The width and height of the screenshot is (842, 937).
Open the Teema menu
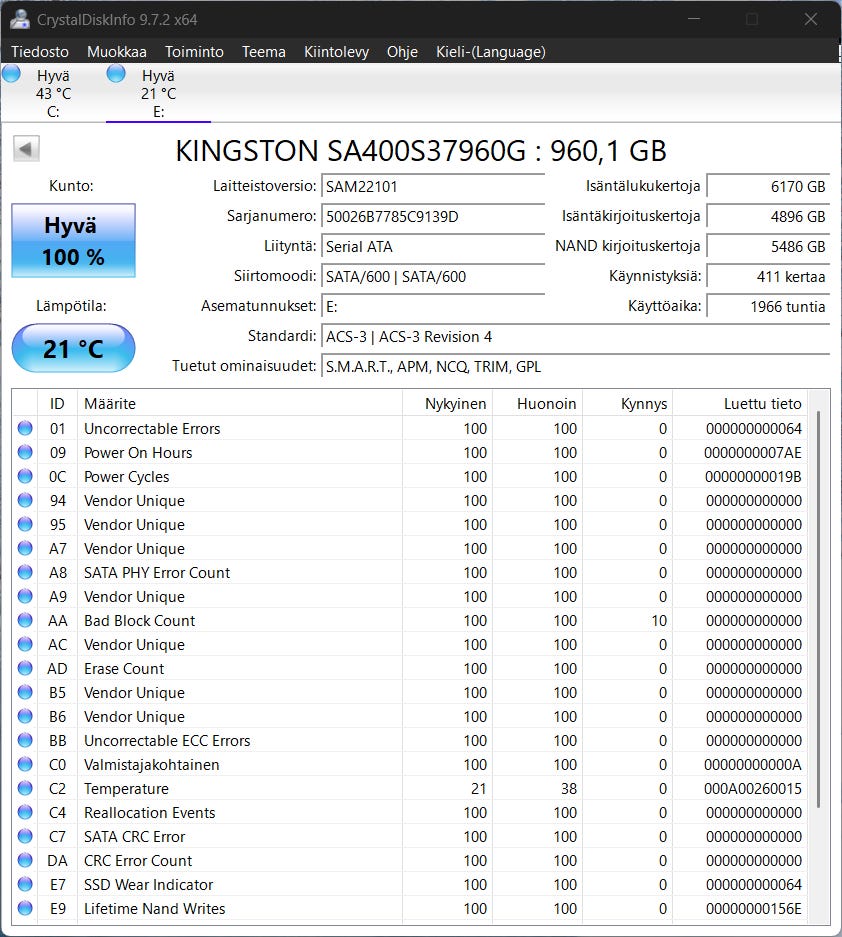click(264, 52)
